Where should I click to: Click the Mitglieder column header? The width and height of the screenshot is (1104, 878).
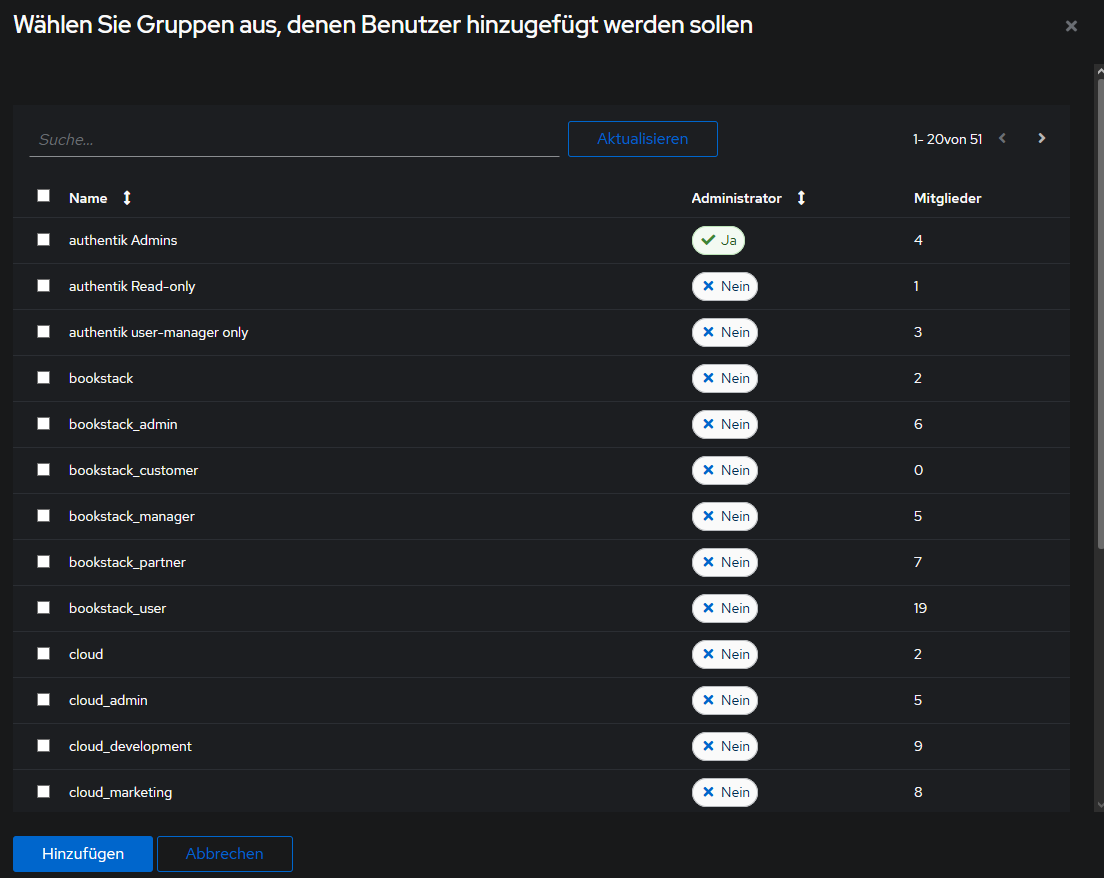pyautogui.click(x=947, y=198)
